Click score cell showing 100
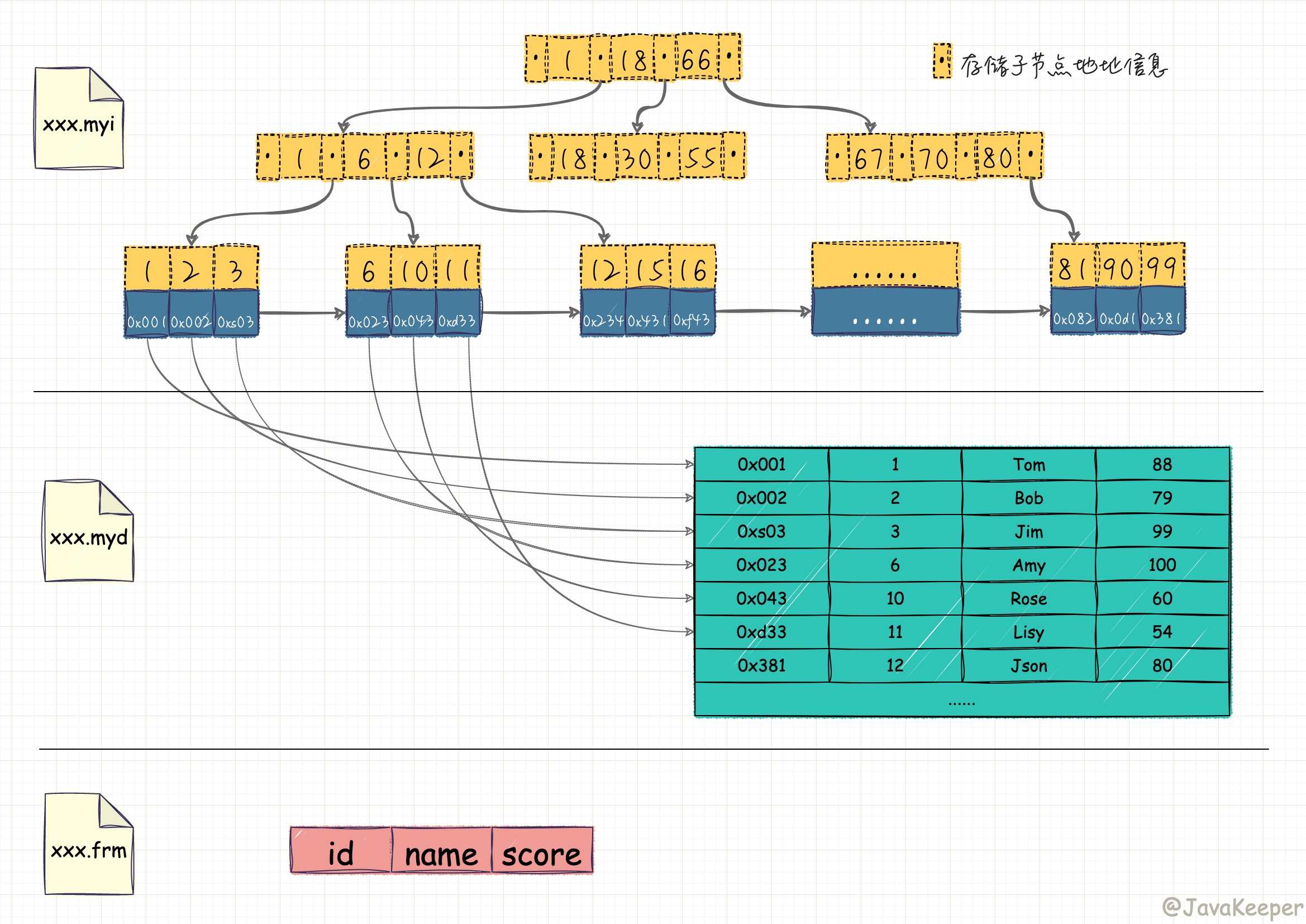The image size is (1306, 924). point(1161,565)
